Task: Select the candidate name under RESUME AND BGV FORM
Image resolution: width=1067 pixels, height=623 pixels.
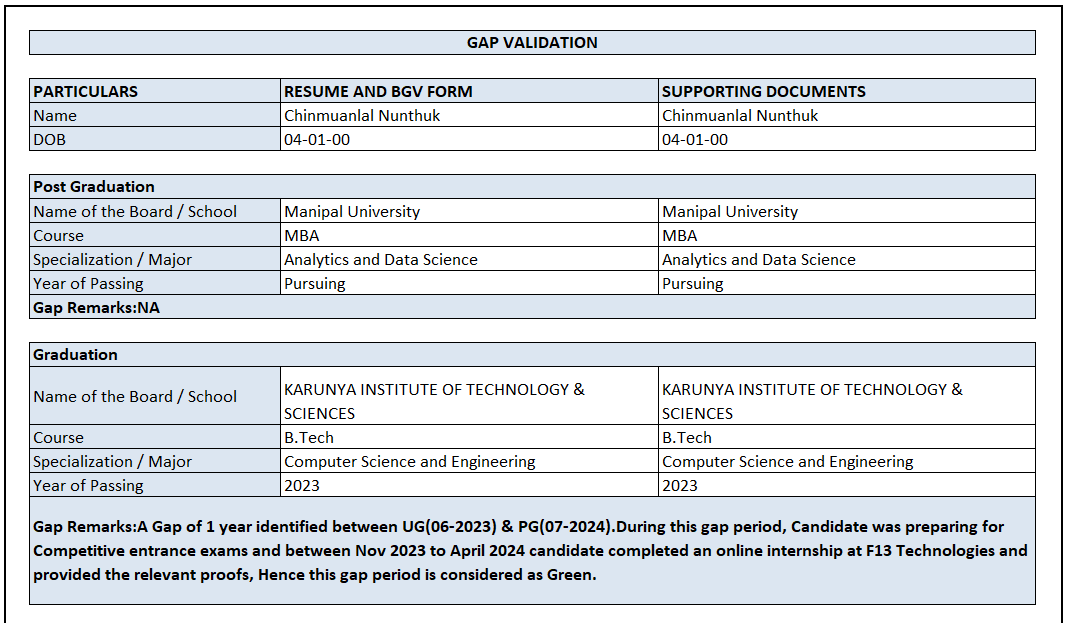Action: (x=362, y=115)
